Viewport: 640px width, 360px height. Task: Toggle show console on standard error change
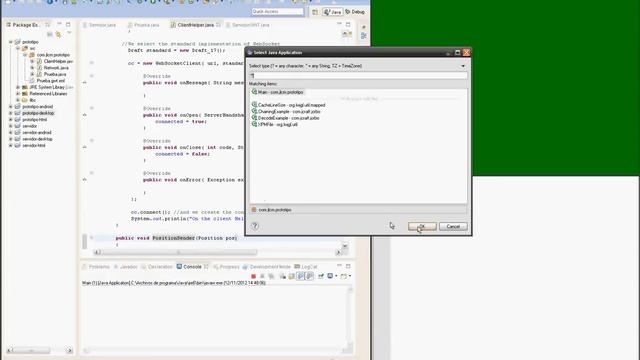pyautogui.click(x=309, y=276)
